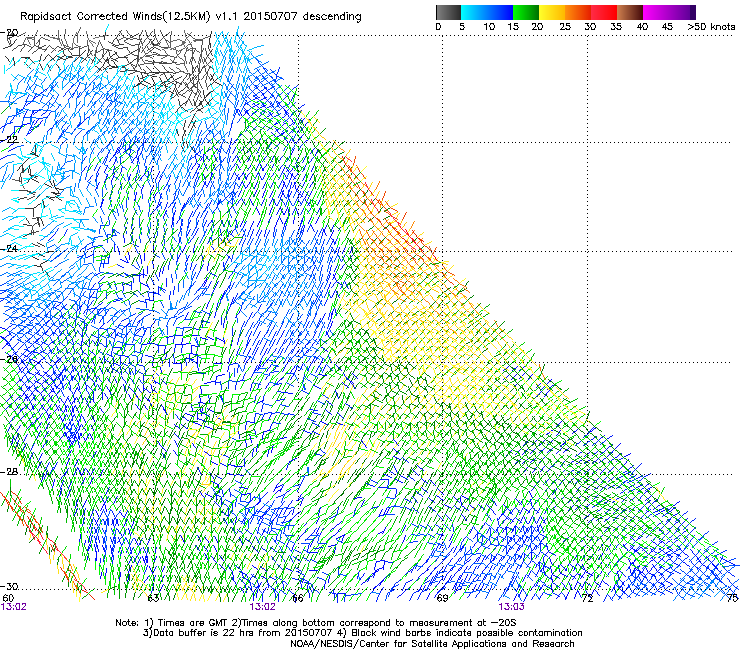Click the yellow 20-25 knots legend segment
This screenshot has width=740, height=650.
point(552,12)
